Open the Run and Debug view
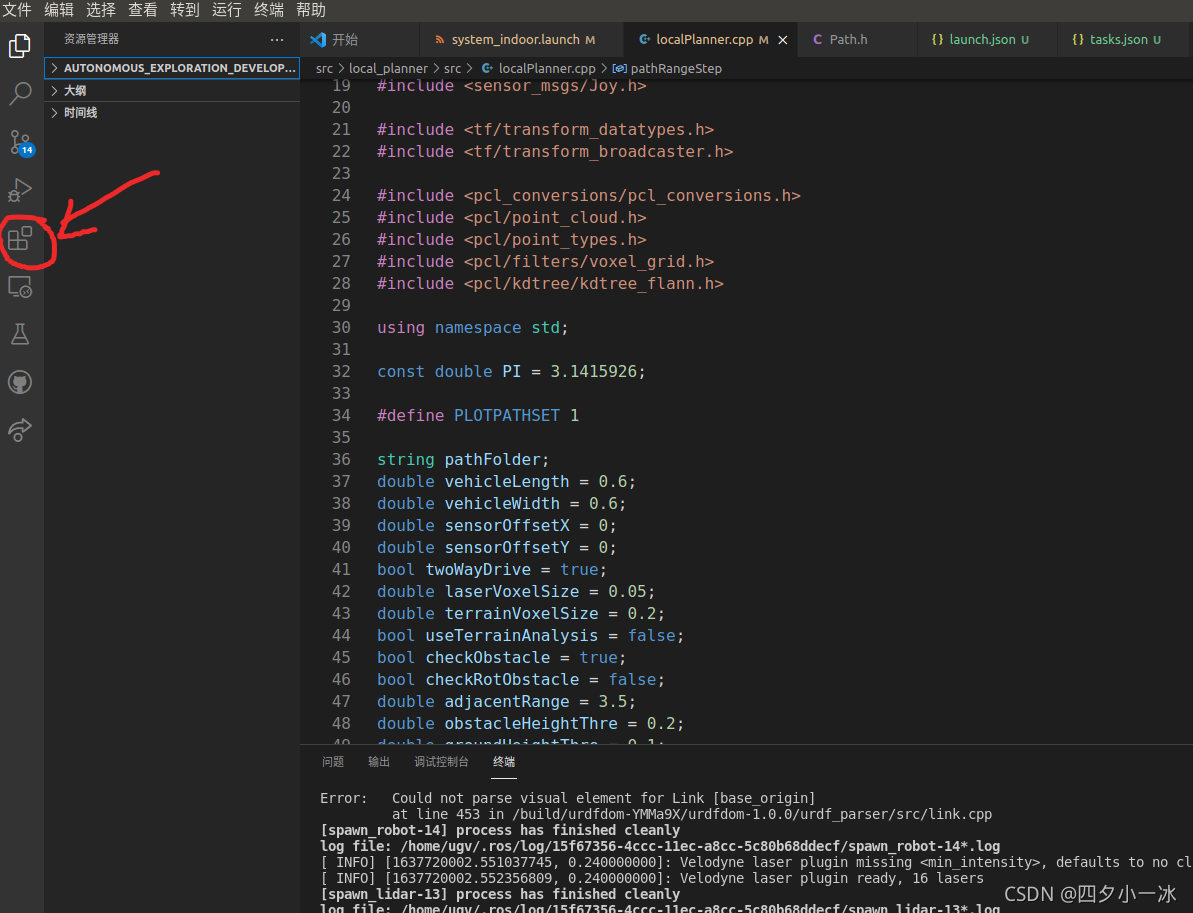Screen dimensions: 1193x913 click(x=20, y=189)
